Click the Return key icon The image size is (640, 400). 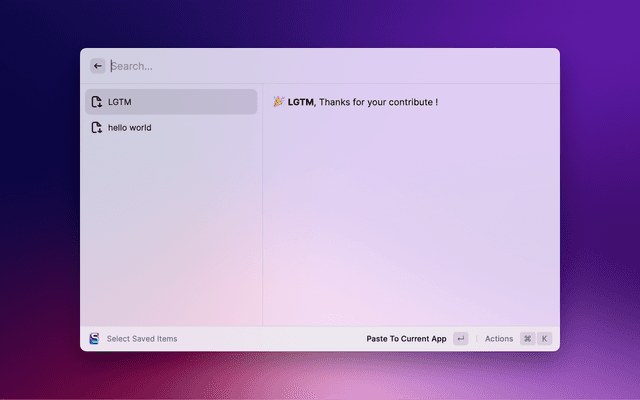coord(460,339)
